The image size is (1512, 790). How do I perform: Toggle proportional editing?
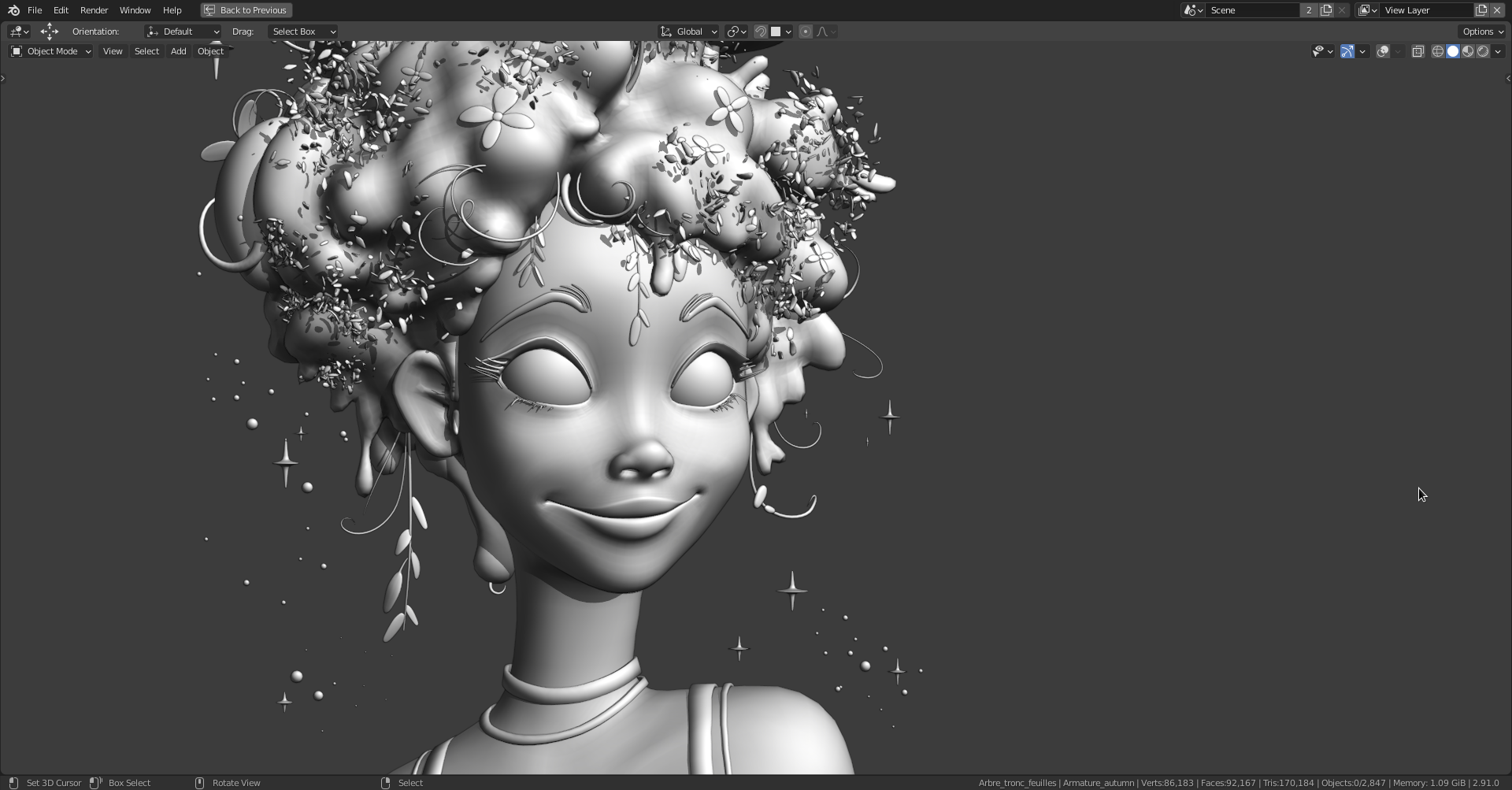point(805,32)
